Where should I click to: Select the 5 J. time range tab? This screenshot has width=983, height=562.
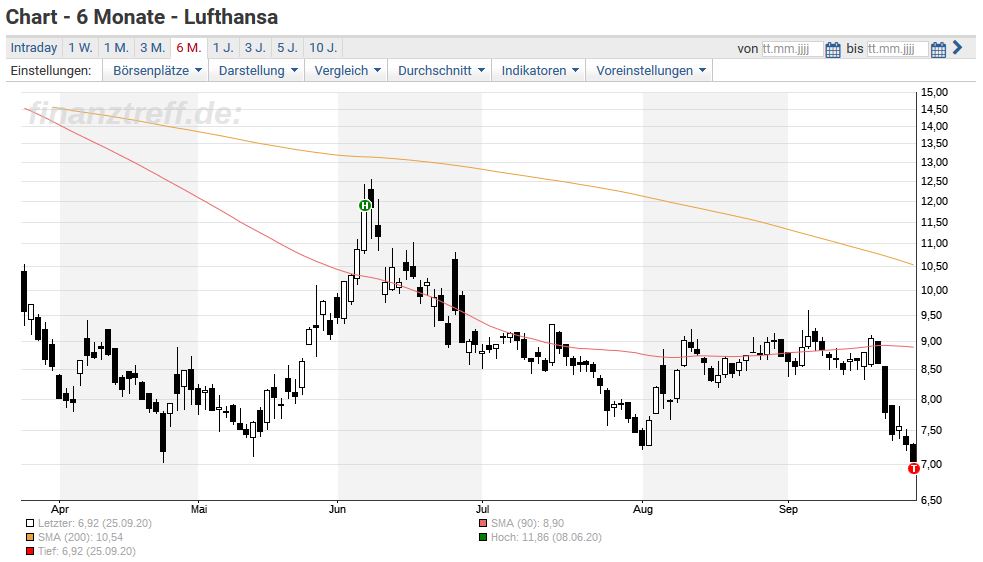coord(287,48)
